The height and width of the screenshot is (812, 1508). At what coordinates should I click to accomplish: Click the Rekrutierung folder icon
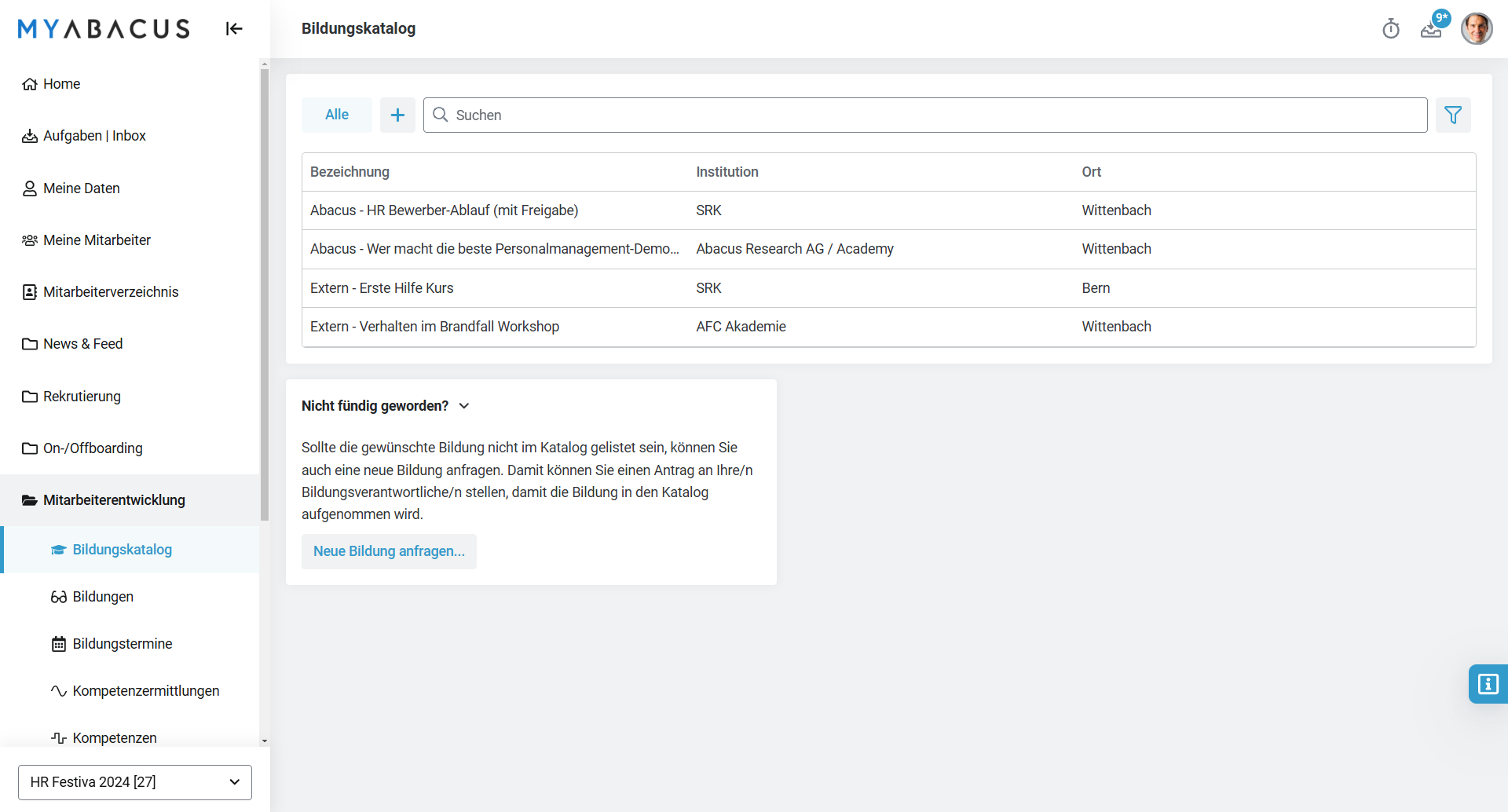30,397
